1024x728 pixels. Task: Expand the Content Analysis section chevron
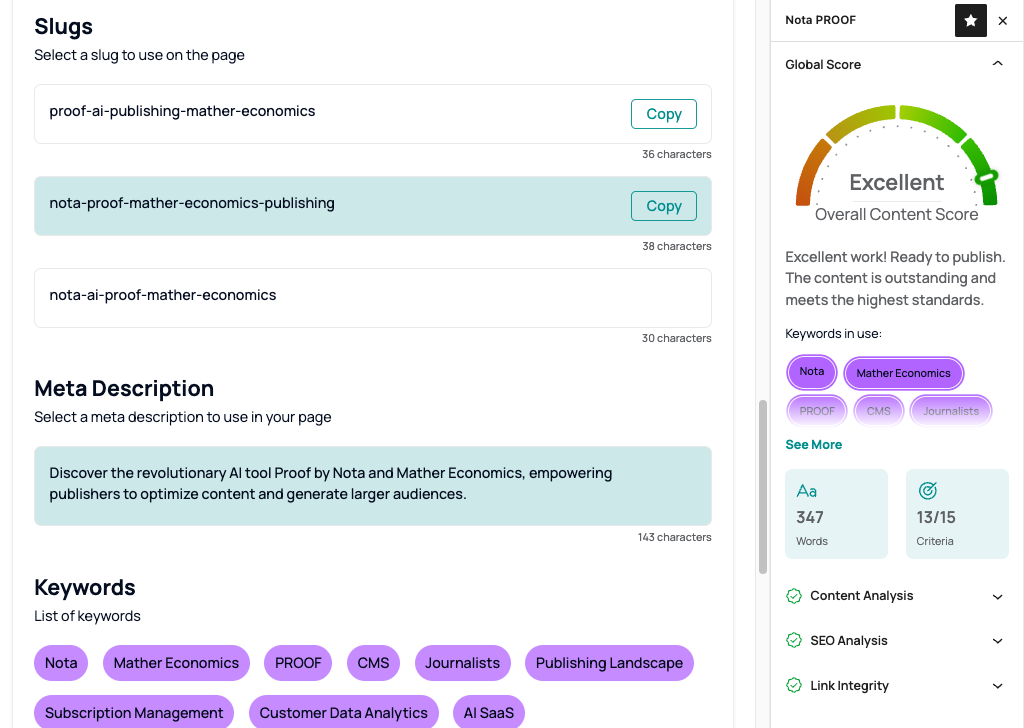click(x=997, y=597)
